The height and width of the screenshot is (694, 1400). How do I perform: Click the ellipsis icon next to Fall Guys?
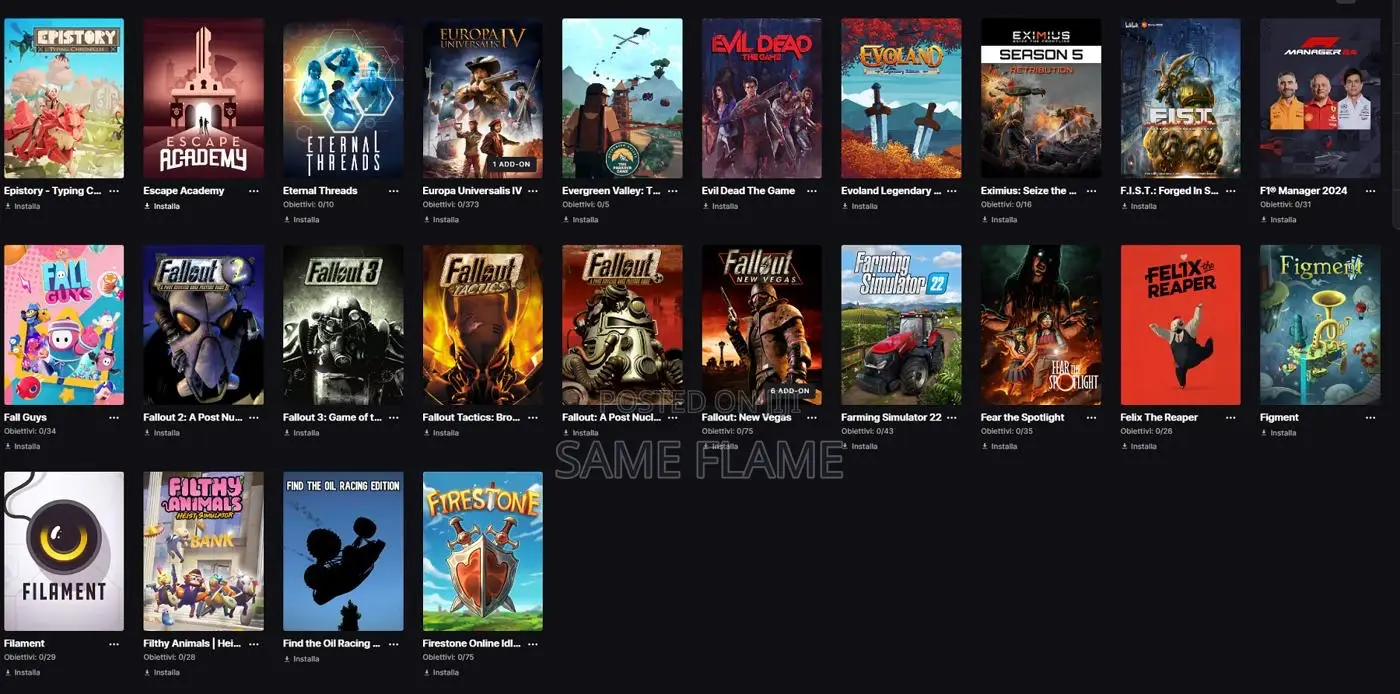pyautogui.click(x=114, y=418)
